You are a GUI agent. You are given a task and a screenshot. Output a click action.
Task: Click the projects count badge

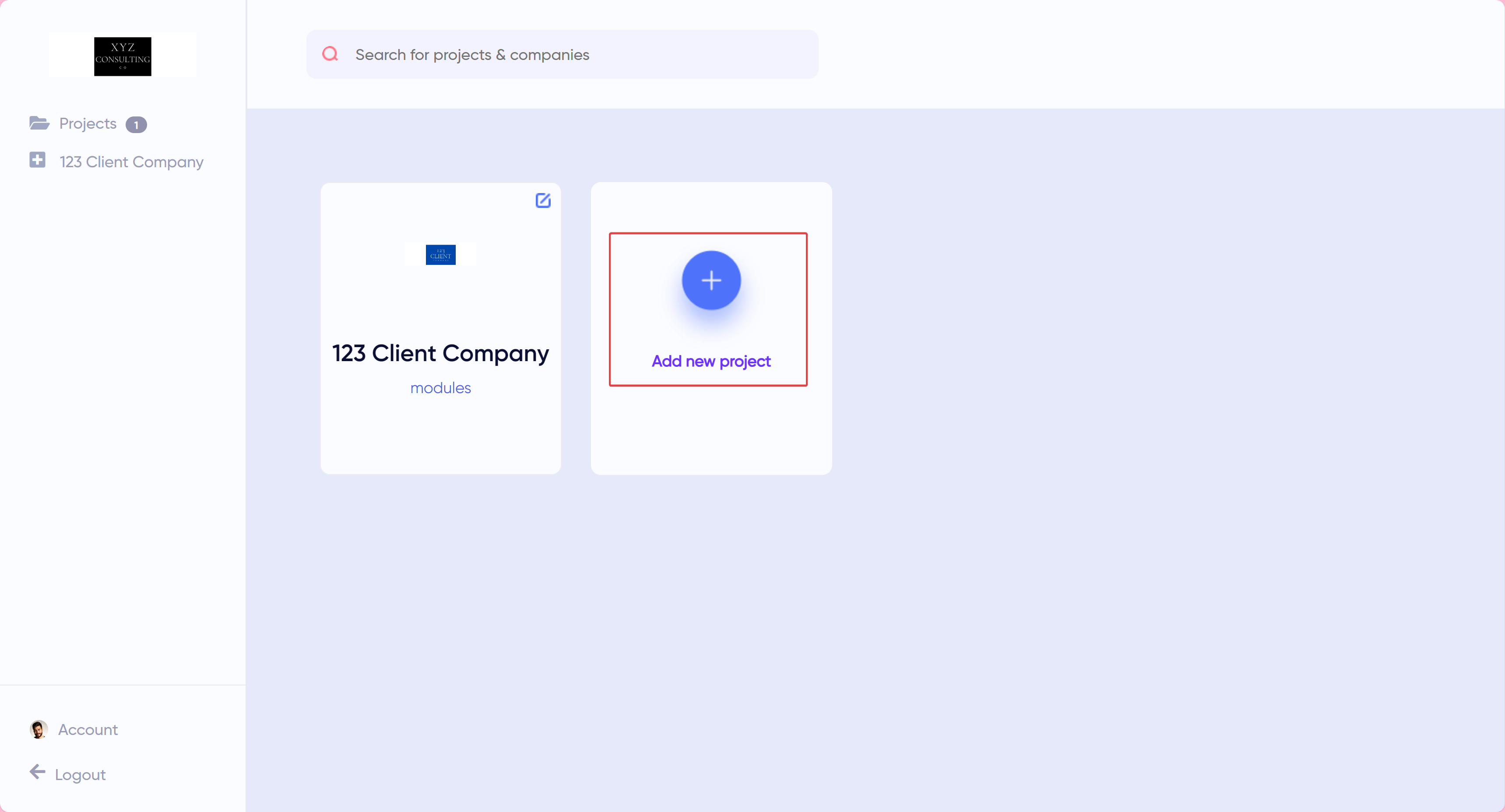[x=136, y=124]
